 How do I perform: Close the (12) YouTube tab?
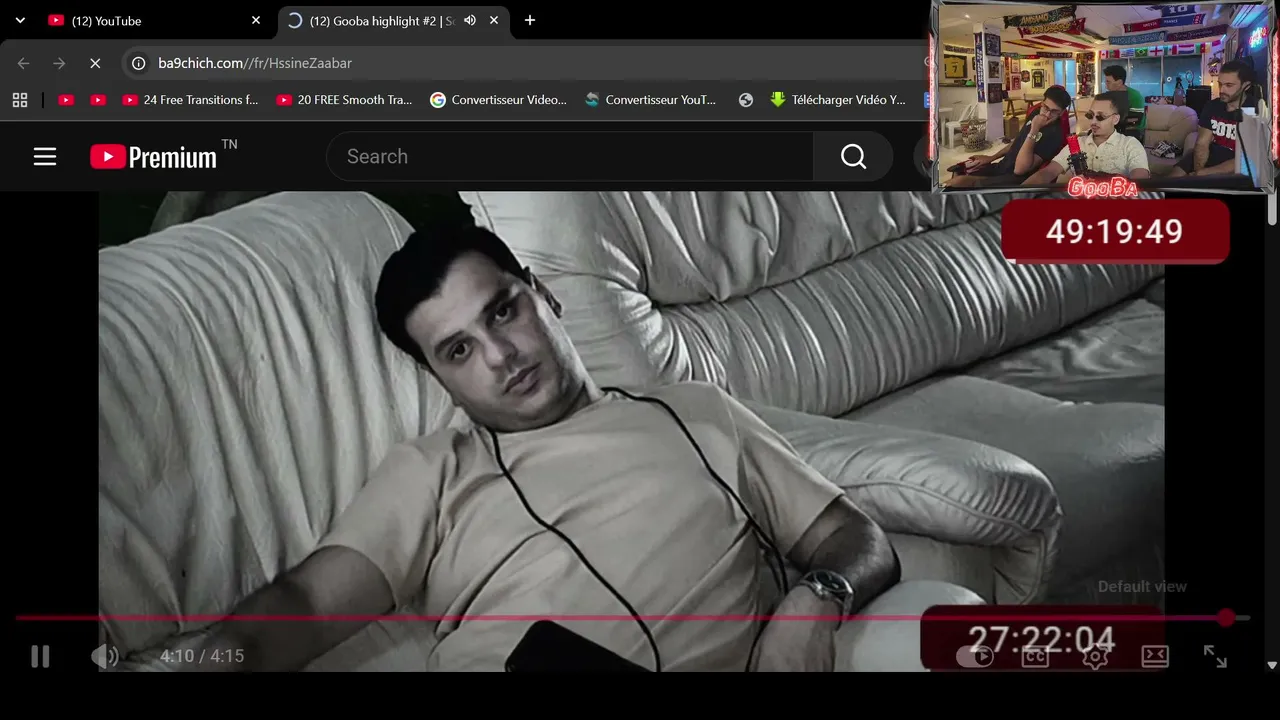(255, 20)
